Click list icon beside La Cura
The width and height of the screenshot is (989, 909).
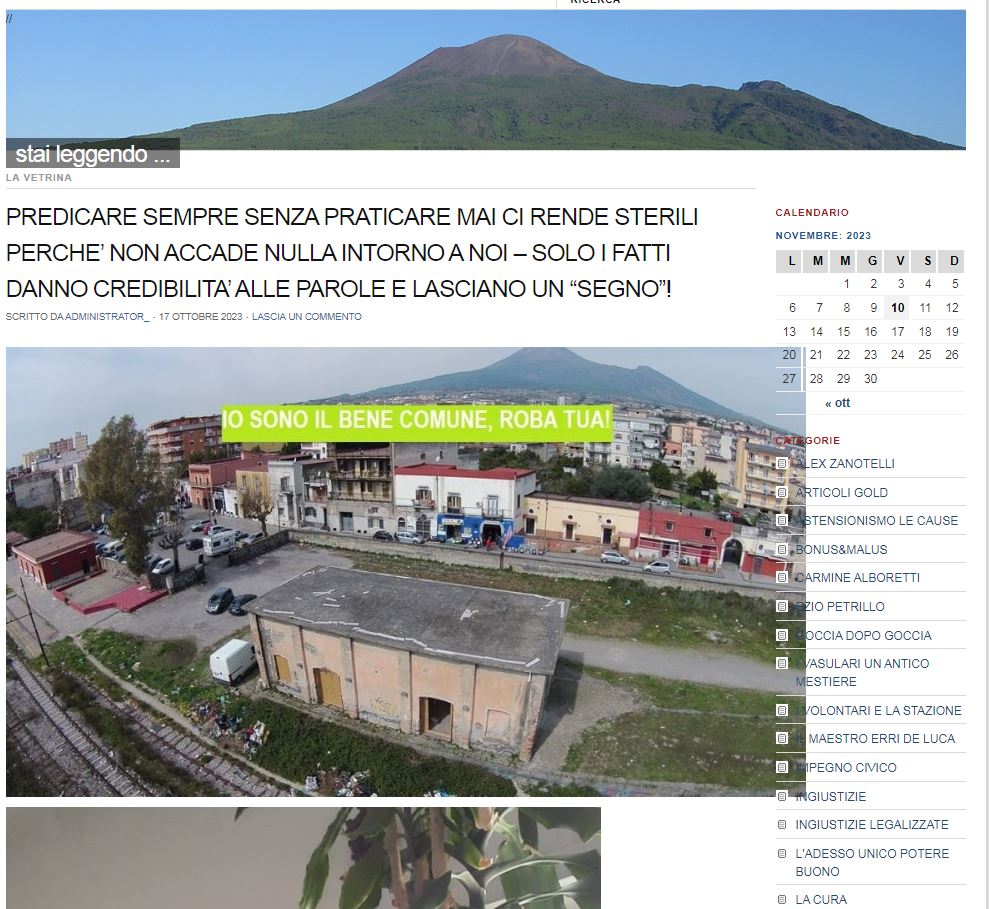[x=782, y=900]
